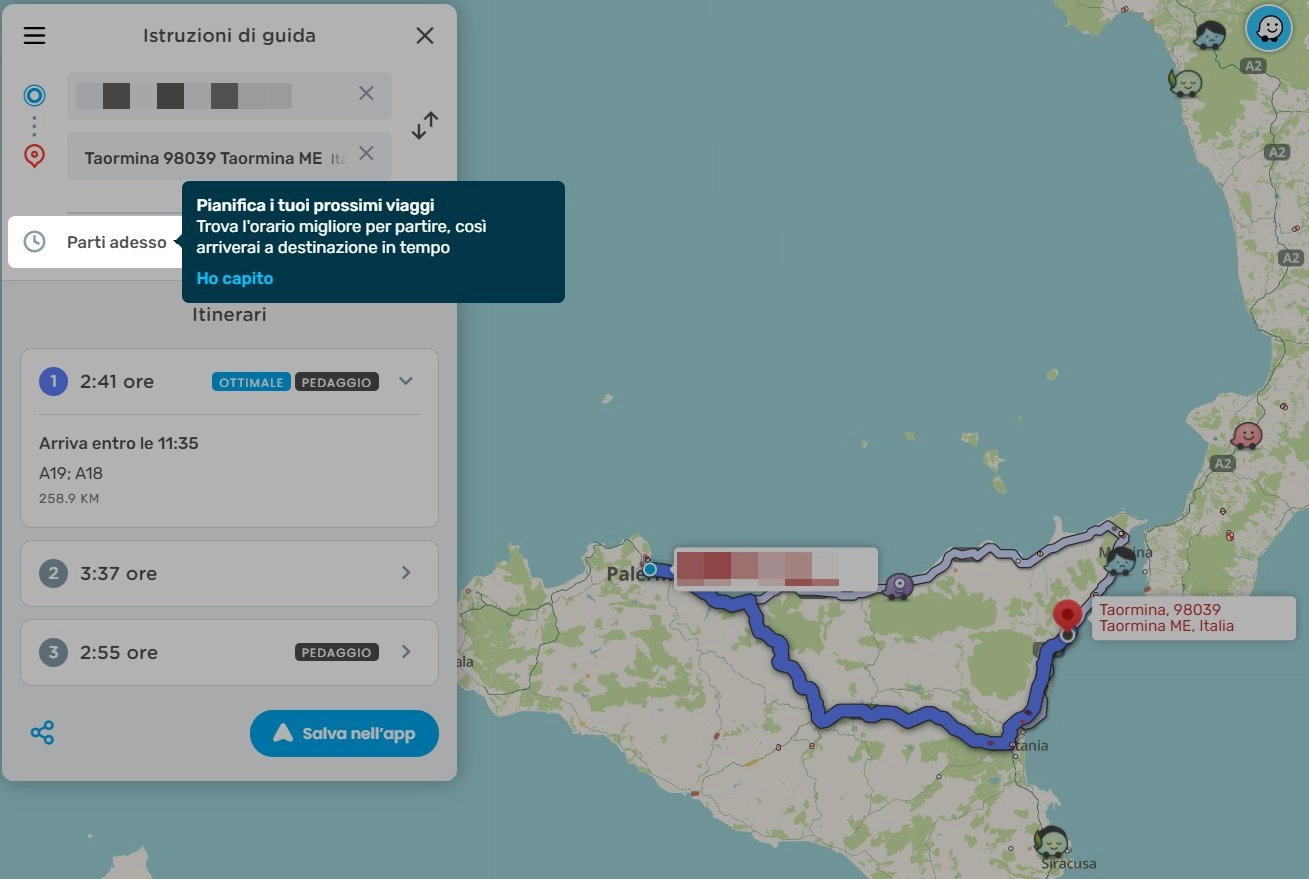This screenshot has height=879, width=1309.
Task: Click the starting point input field
Action: tap(205, 96)
